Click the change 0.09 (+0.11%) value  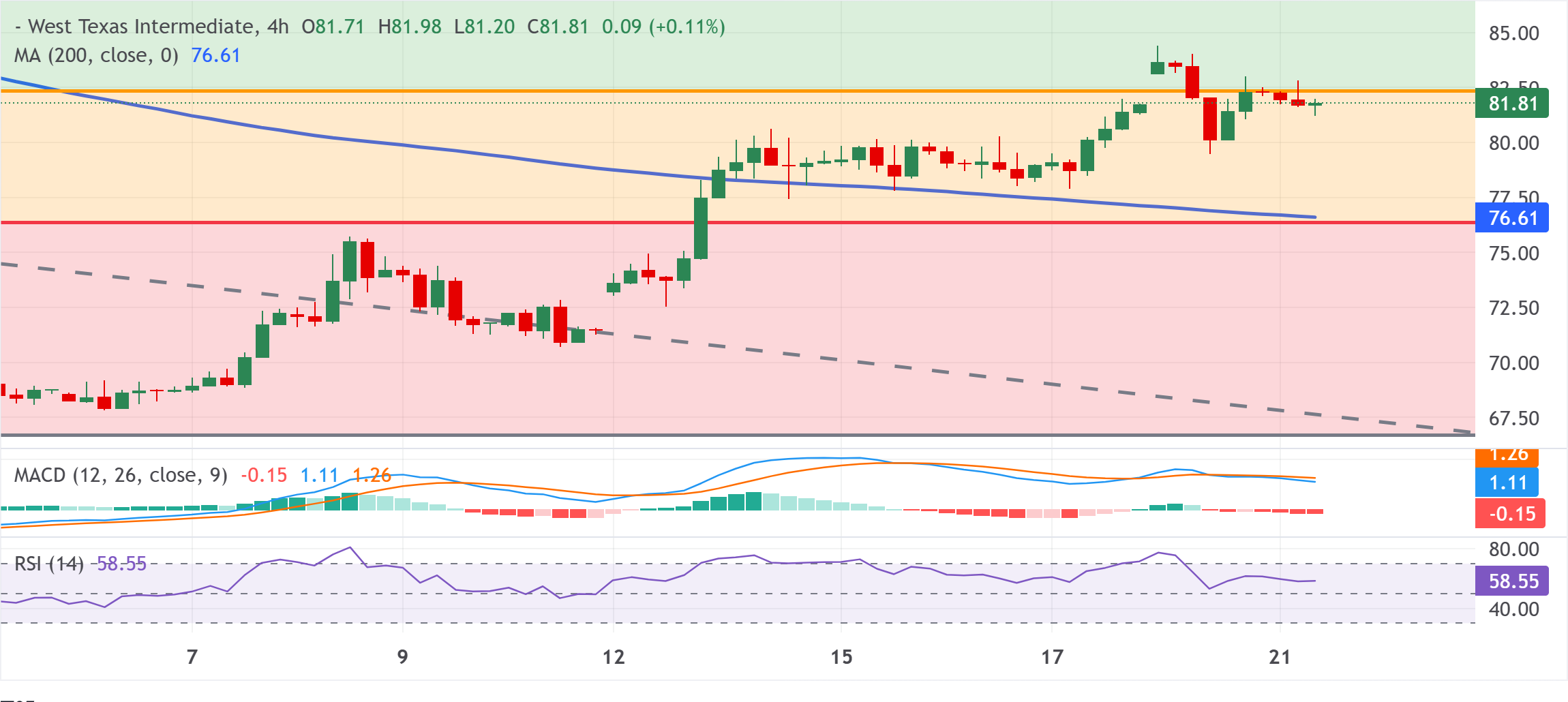[663, 27]
